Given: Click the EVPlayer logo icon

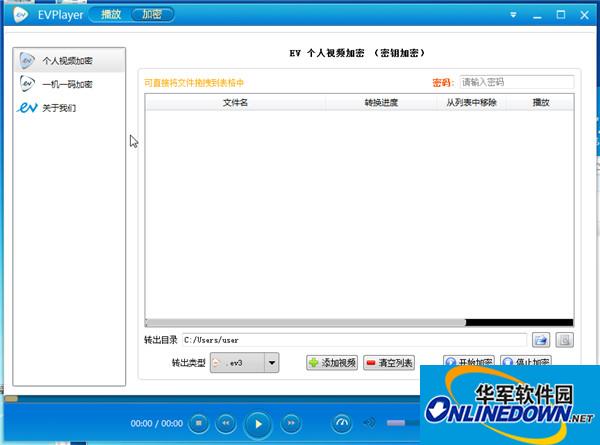Looking at the screenshot, I should coord(21,15).
